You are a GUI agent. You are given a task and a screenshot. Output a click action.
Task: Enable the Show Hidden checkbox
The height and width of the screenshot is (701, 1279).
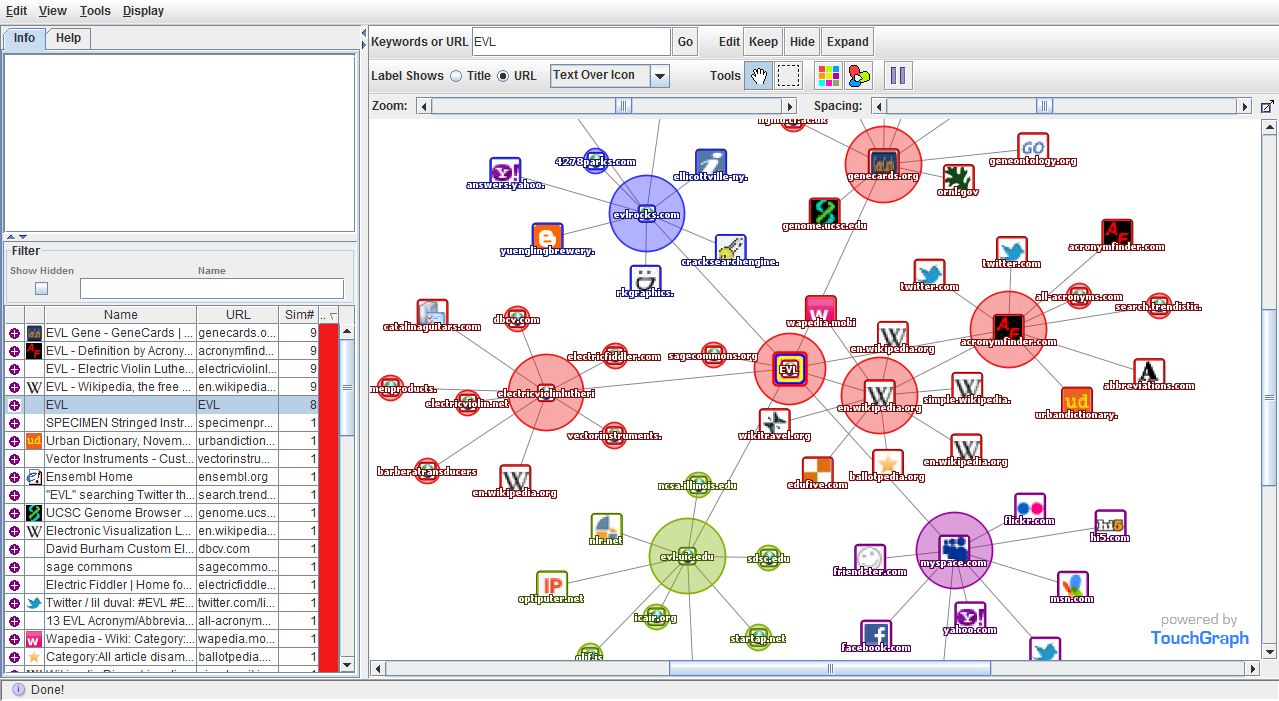tap(42, 288)
